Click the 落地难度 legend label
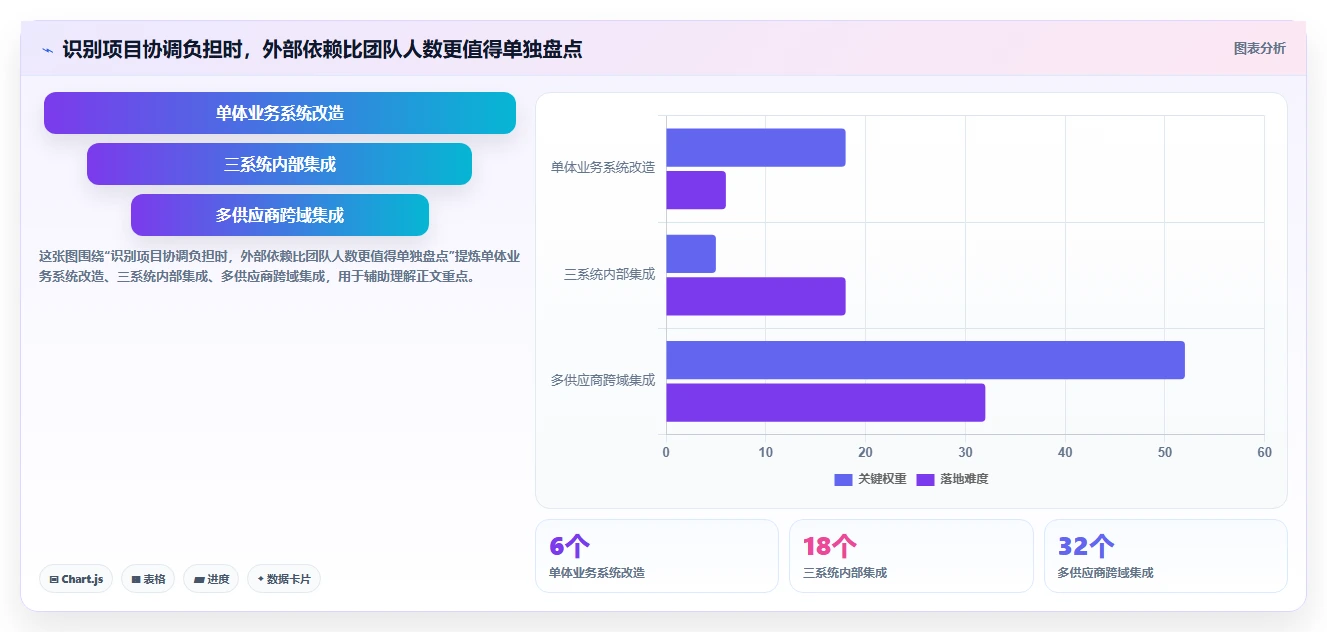1327x632 pixels. pyautogui.click(x=964, y=480)
